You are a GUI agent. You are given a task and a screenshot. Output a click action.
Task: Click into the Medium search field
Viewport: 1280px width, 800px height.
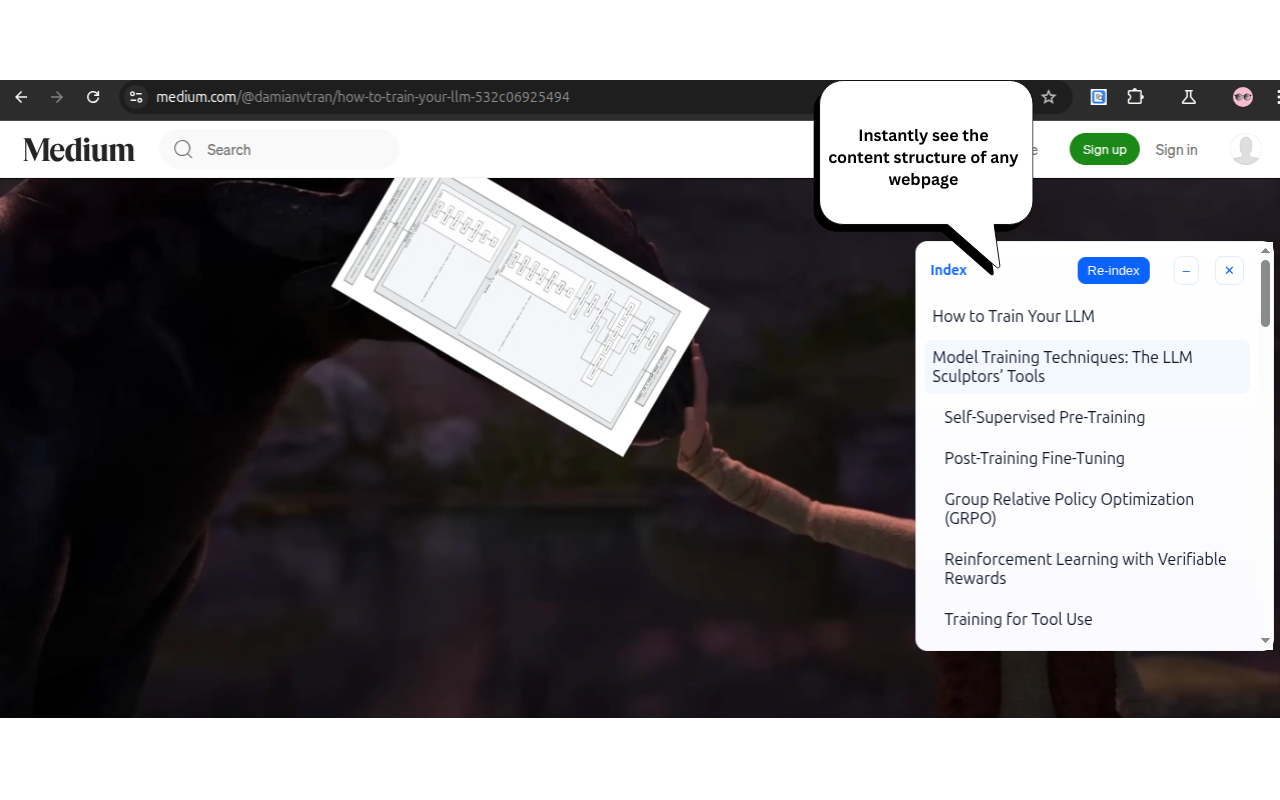[x=280, y=149]
